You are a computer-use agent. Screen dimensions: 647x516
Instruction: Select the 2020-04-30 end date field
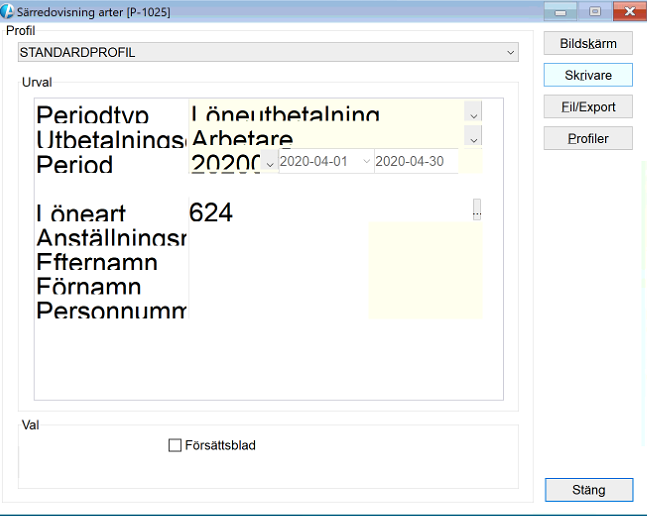click(416, 161)
